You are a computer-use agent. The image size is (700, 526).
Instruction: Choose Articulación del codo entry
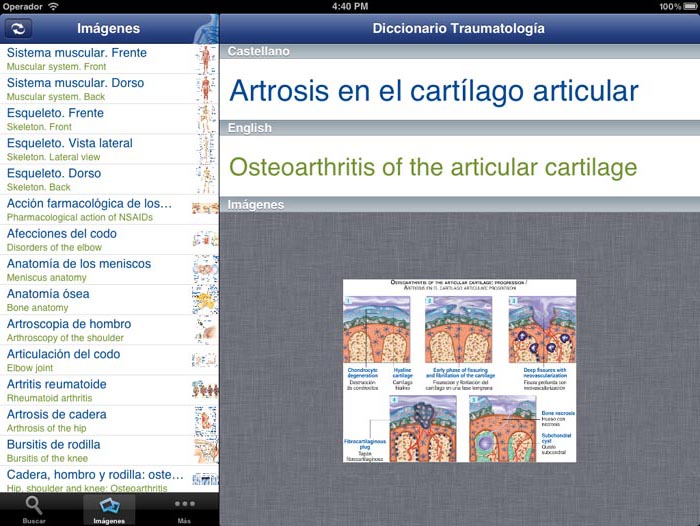(x=109, y=360)
